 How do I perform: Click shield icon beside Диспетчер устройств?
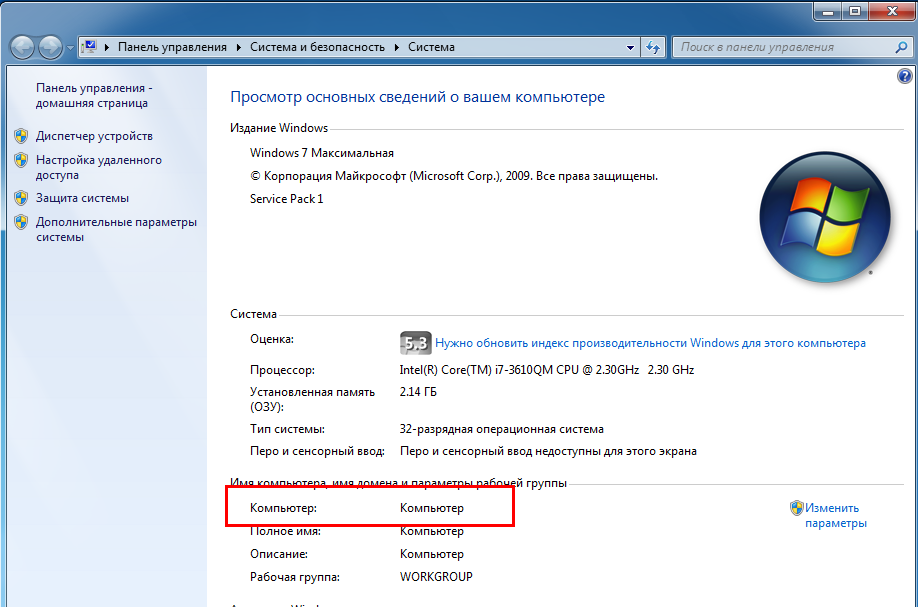21,136
